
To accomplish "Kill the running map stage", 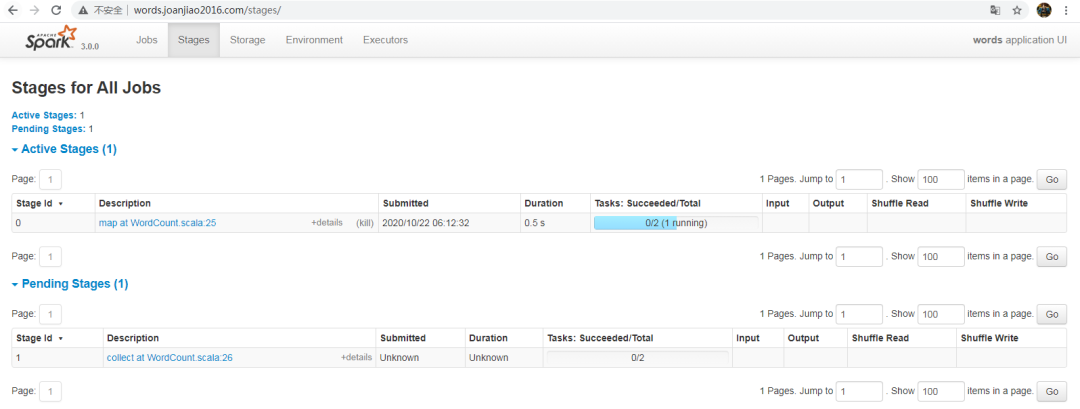I will pyautogui.click(x=364, y=223).
